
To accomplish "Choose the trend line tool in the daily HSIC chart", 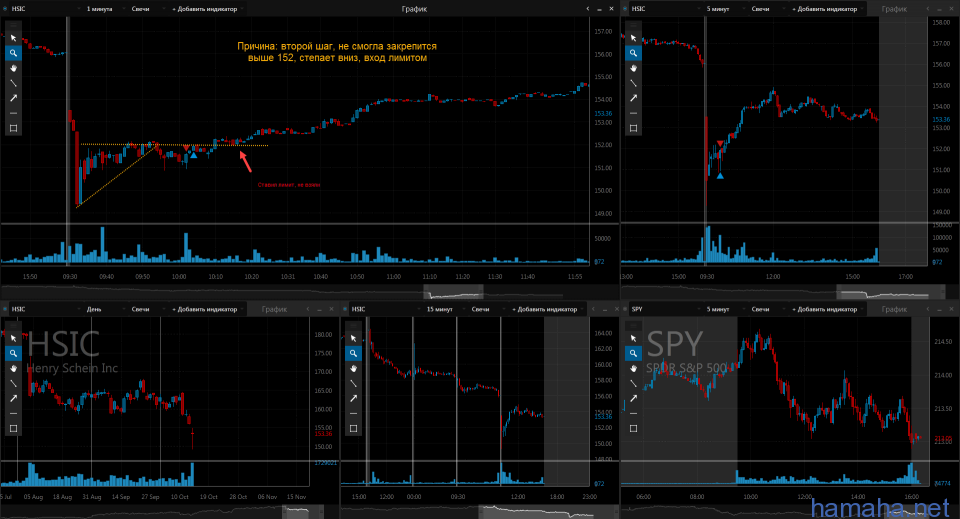I will [13, 383].
